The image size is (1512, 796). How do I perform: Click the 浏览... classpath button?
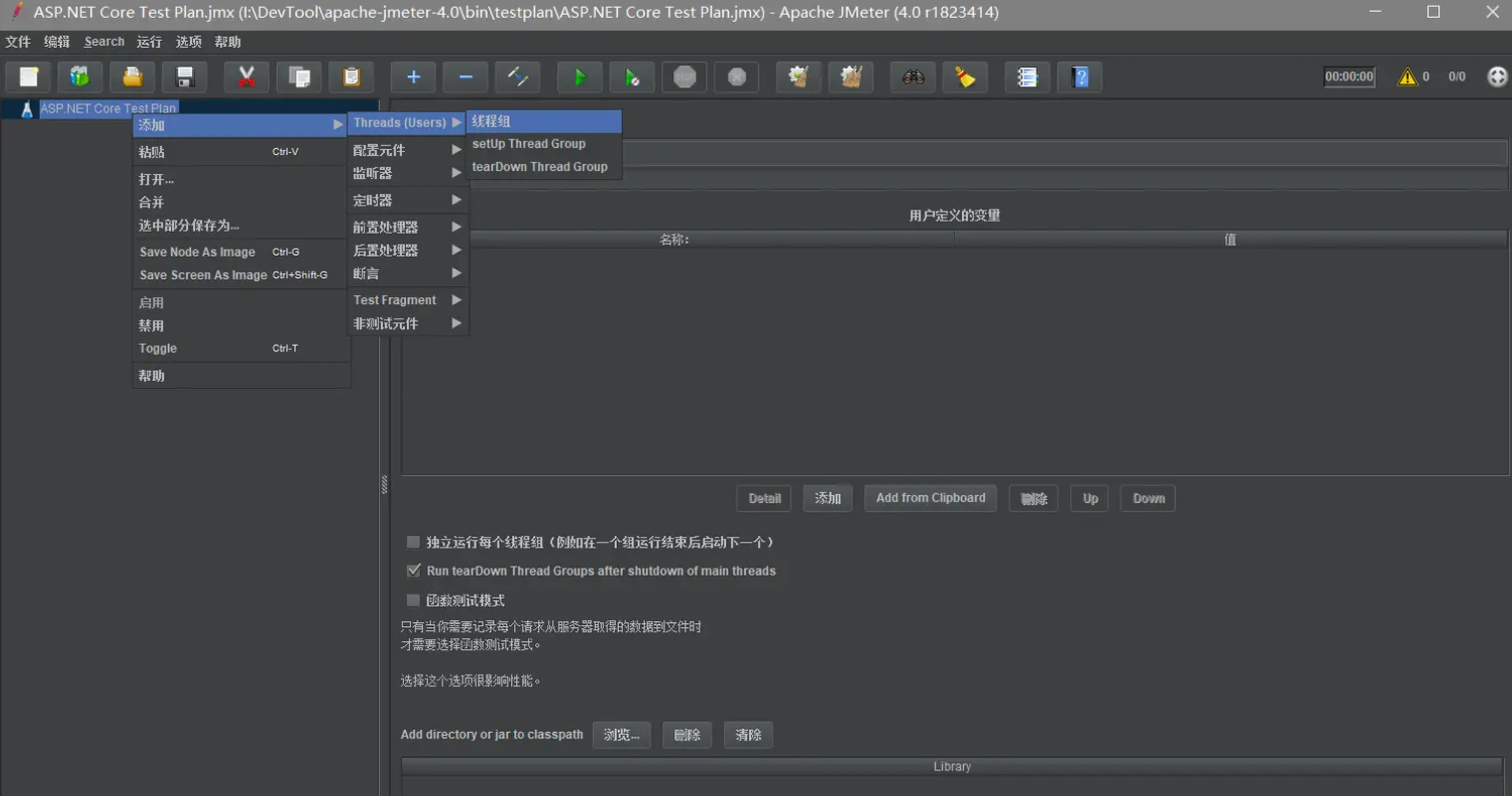[621, 734]
